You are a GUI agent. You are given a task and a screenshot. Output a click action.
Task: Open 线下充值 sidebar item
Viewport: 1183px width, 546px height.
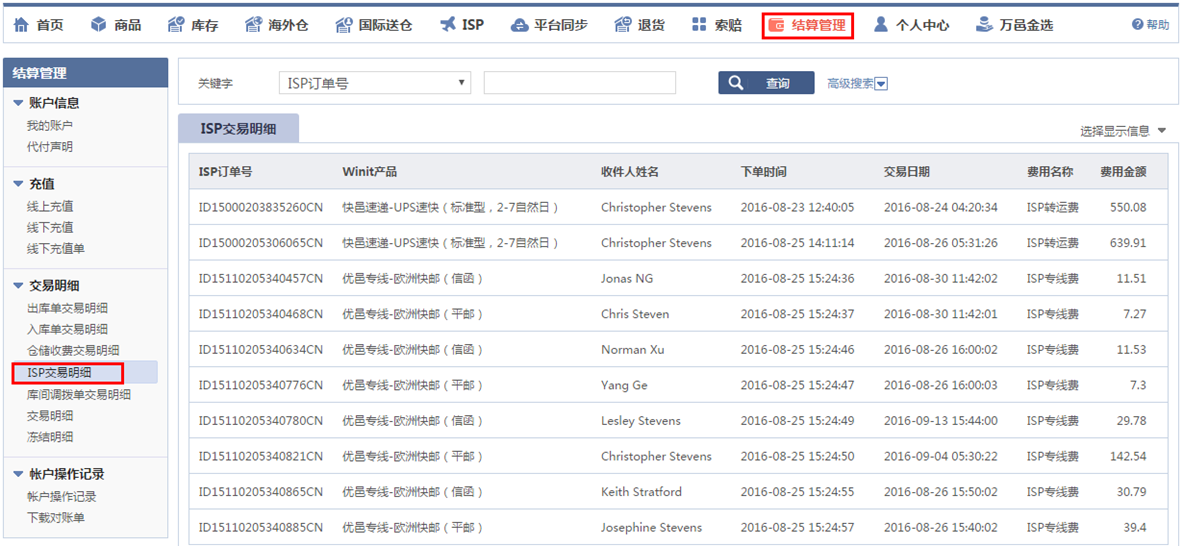click(50, 227)
